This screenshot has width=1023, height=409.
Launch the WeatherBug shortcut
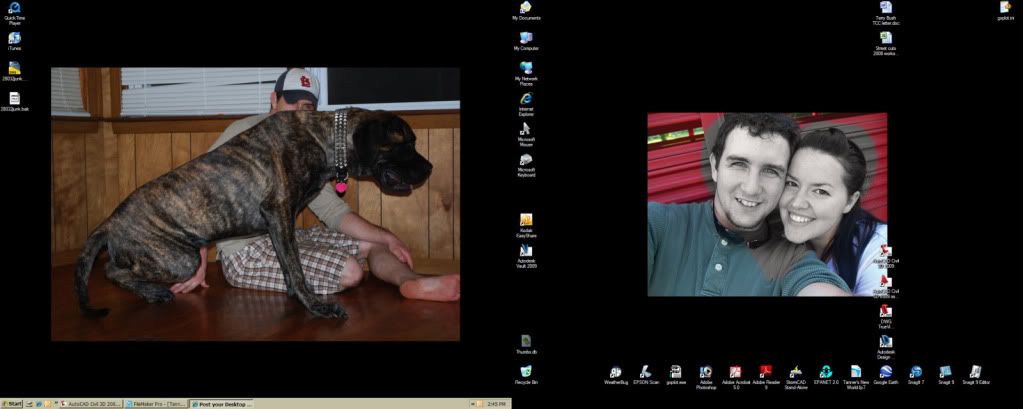pyautogui.click(x=615, y=375)
